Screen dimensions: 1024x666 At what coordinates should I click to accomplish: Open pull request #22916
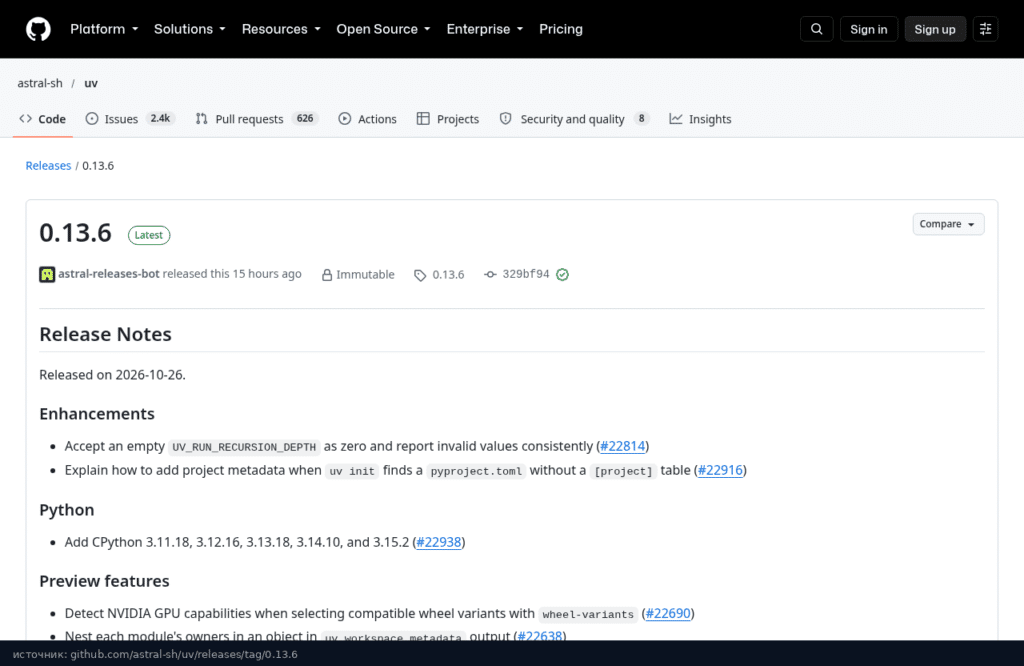point(720,470)
